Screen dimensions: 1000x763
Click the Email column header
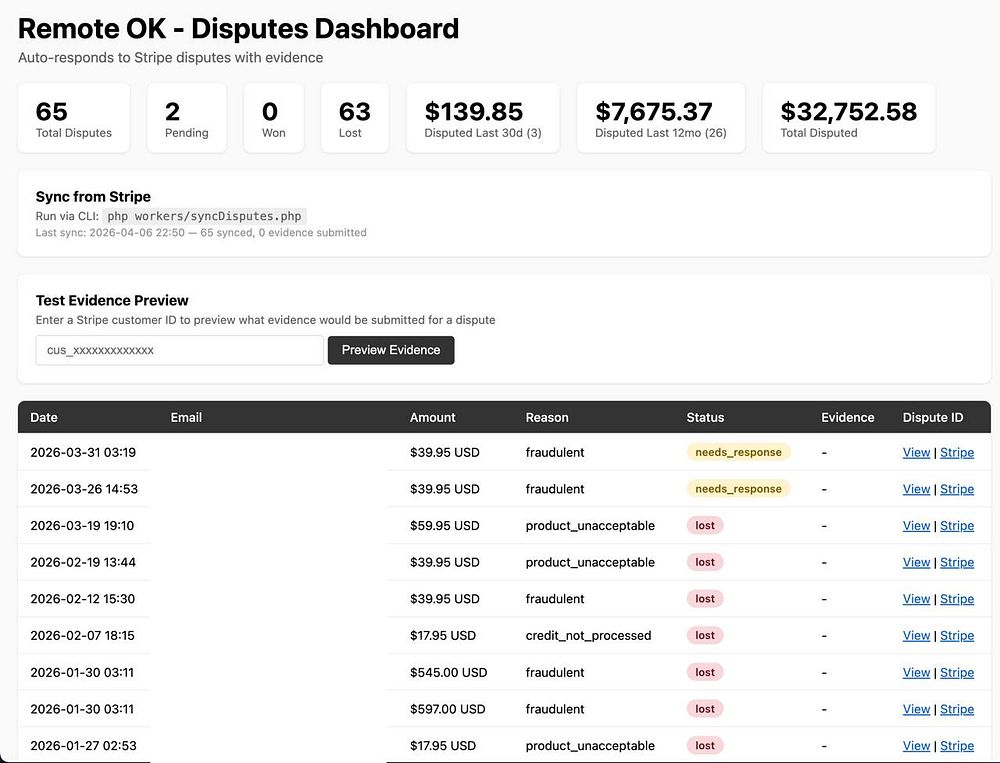pos(186,417)
